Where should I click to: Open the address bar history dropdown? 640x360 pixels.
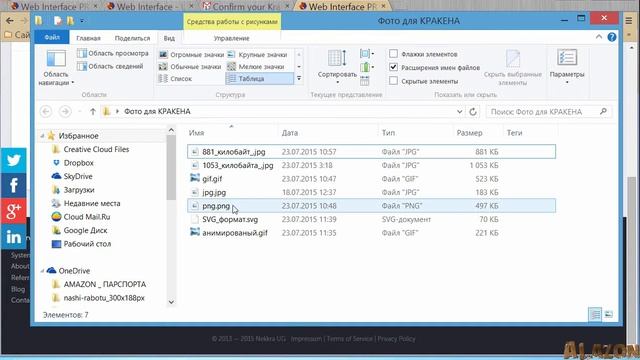(x=459, y=111)
